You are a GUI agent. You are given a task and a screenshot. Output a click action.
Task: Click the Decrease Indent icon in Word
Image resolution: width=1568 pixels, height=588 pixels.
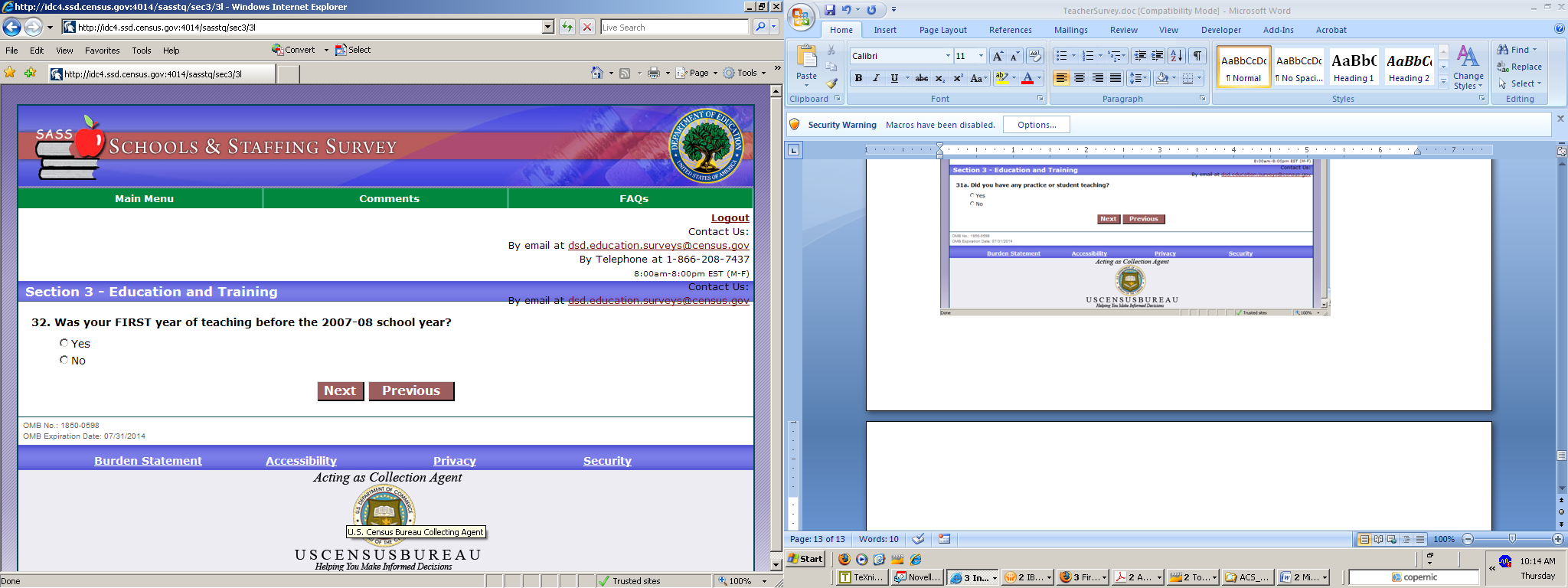click(1140, 56)
